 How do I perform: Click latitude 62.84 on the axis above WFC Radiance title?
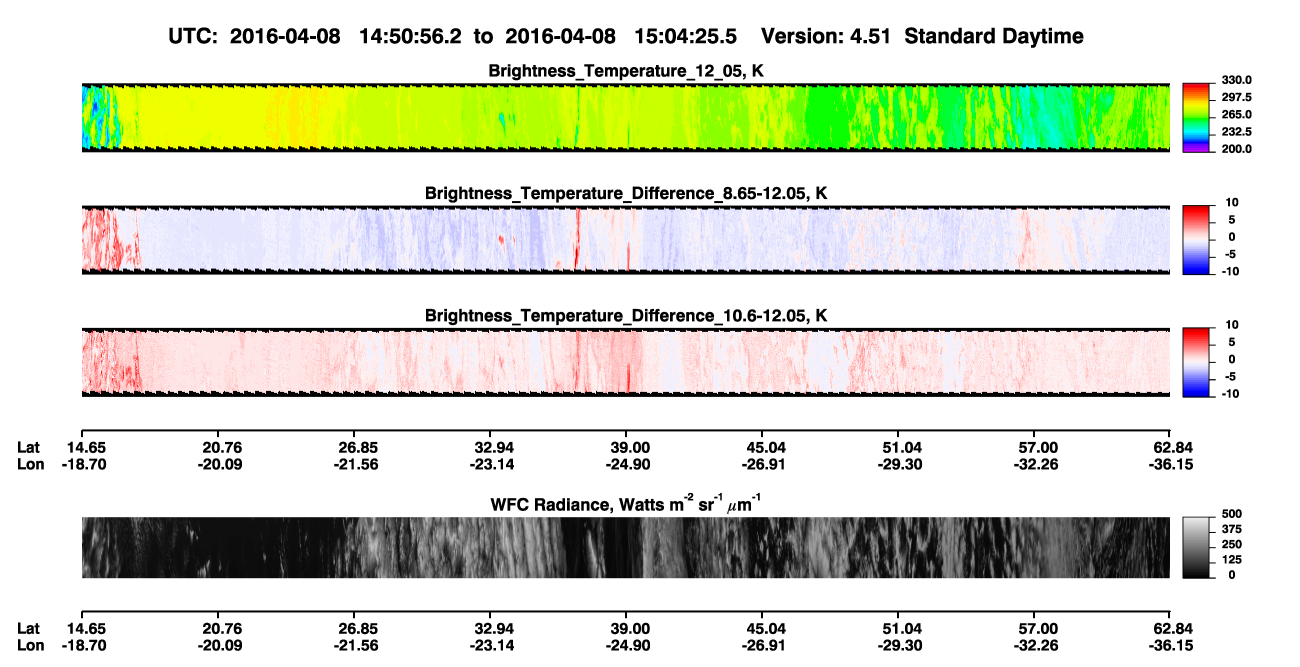coord(1173,448)
